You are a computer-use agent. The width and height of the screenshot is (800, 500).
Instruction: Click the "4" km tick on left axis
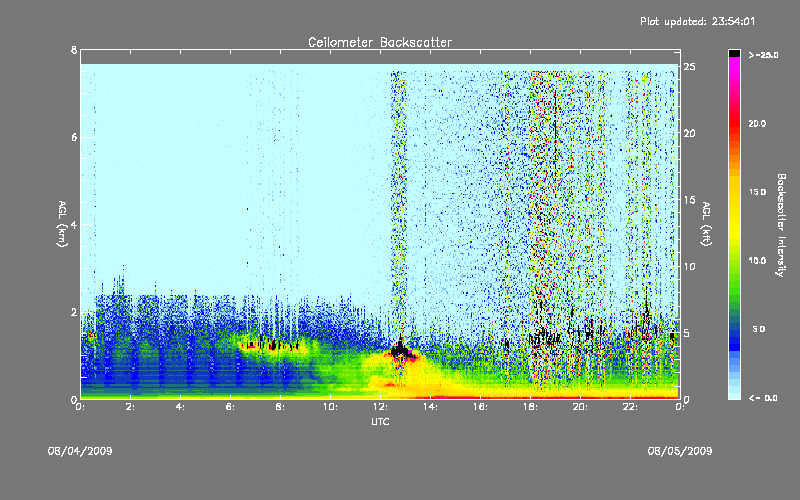click(74, 224)
